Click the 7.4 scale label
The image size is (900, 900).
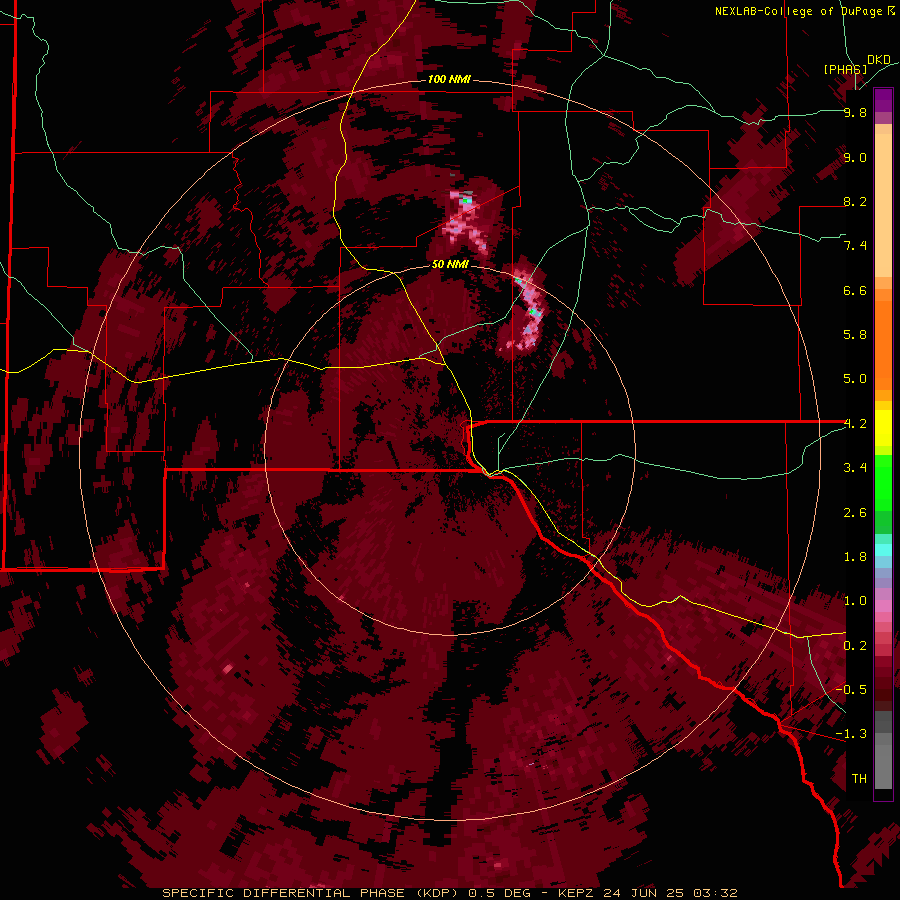855,246
